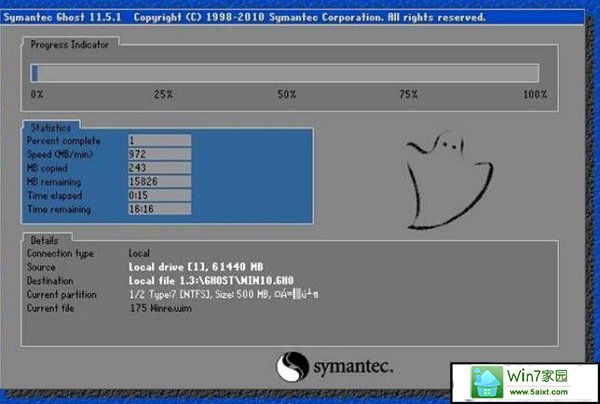
Task: Click the Speed (MB/min) label
Action: tap(60, 155)
